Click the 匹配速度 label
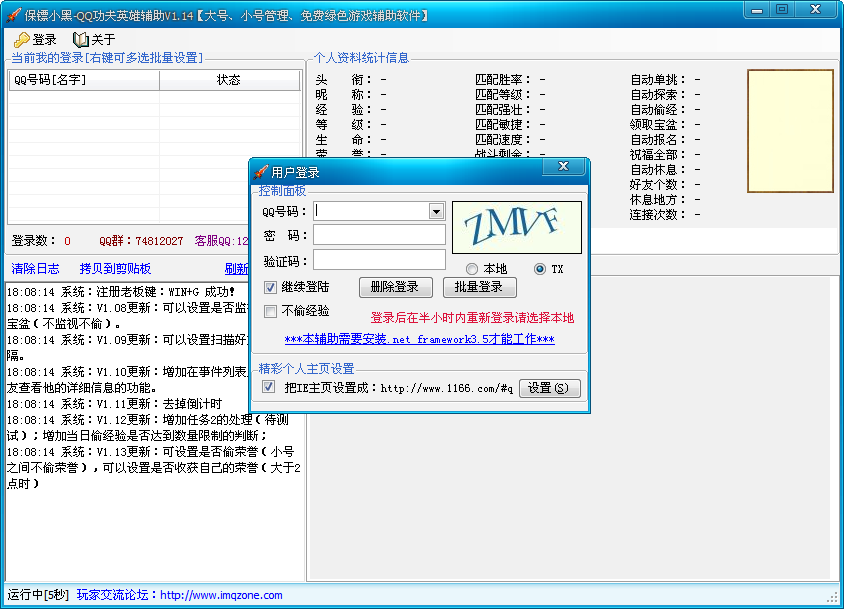Screen dimensions: 844x609 tap(503, 139)
